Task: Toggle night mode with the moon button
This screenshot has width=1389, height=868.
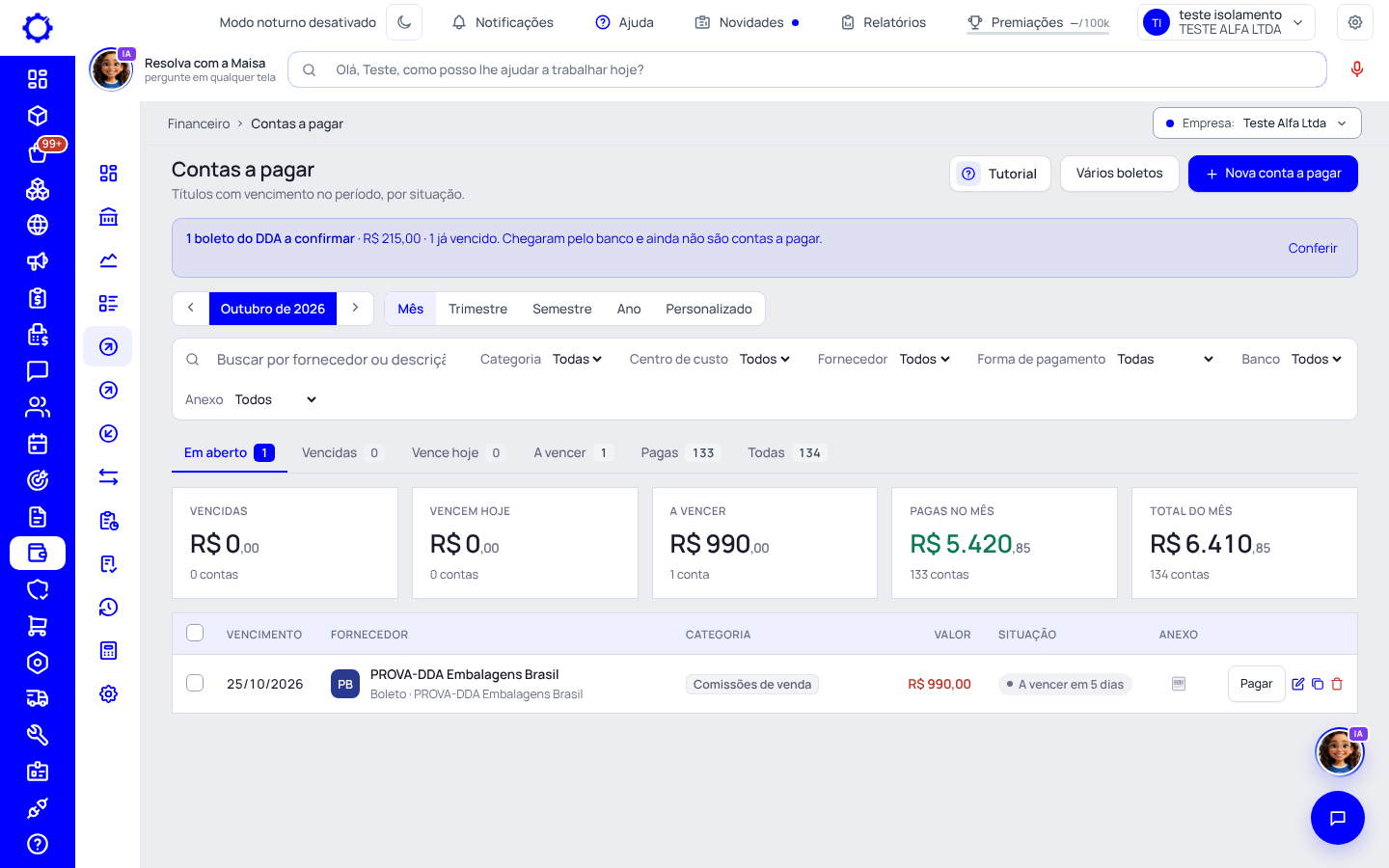Action: [x=404, y=22]
